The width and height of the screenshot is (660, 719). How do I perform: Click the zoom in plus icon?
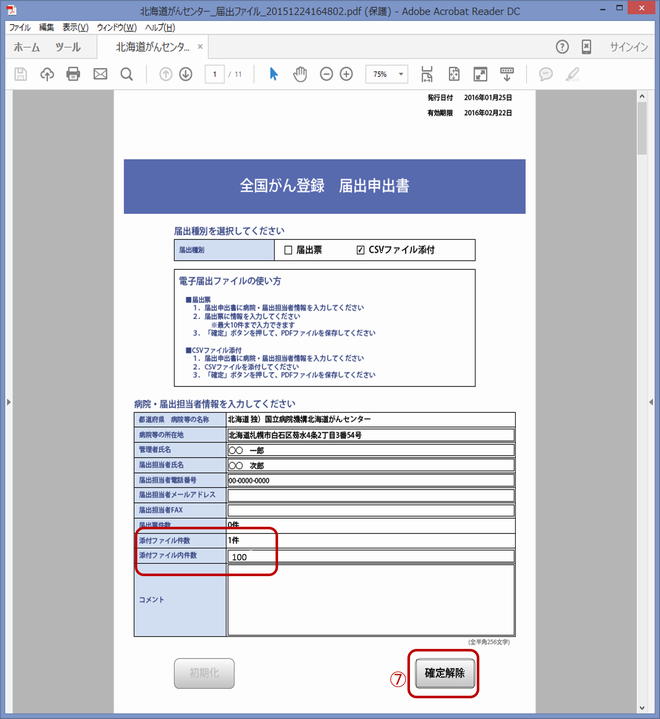point(346,74)
